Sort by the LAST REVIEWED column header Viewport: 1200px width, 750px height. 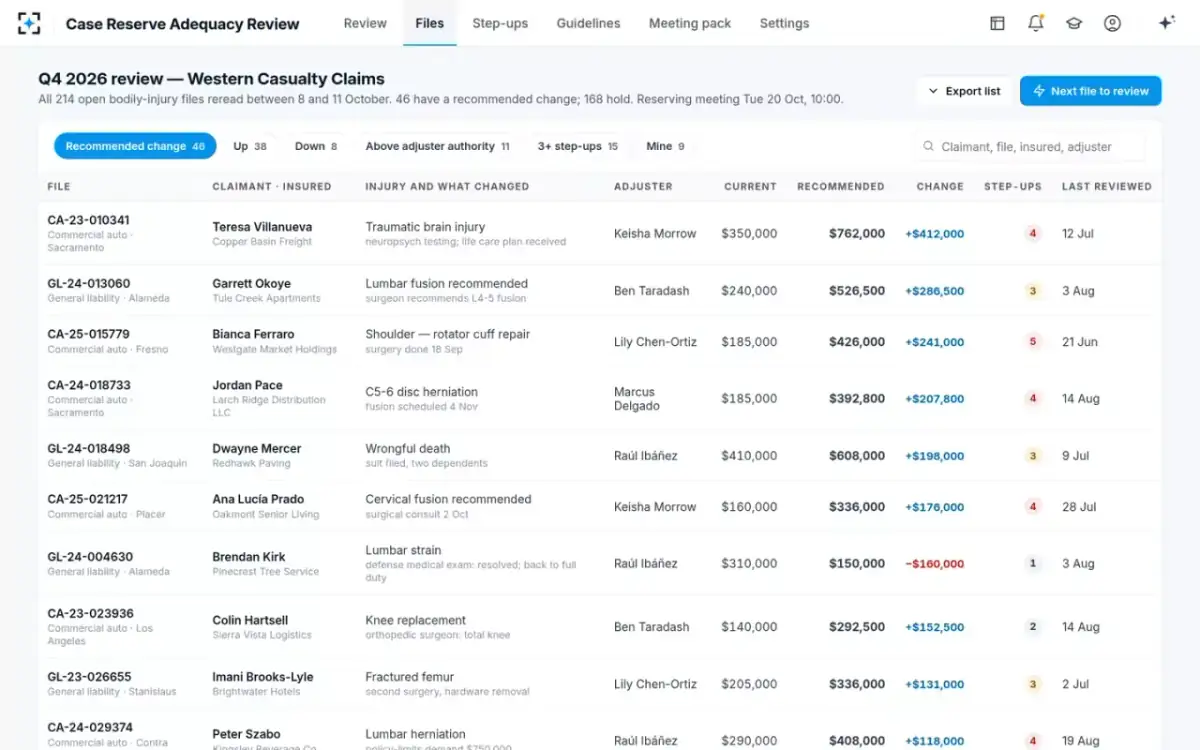click(1107, 186)
